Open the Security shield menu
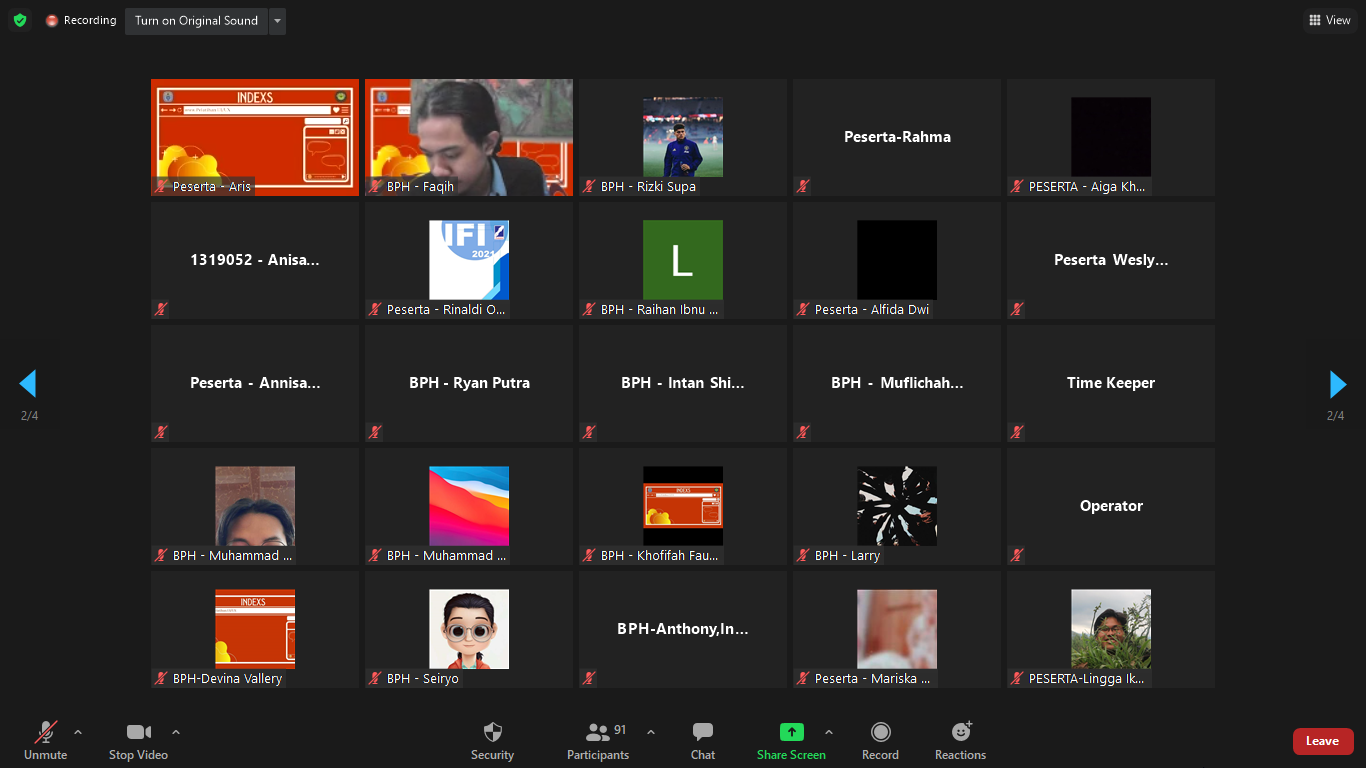The image size is (1366, 768). pyautogui.click(x=492, y=741)
